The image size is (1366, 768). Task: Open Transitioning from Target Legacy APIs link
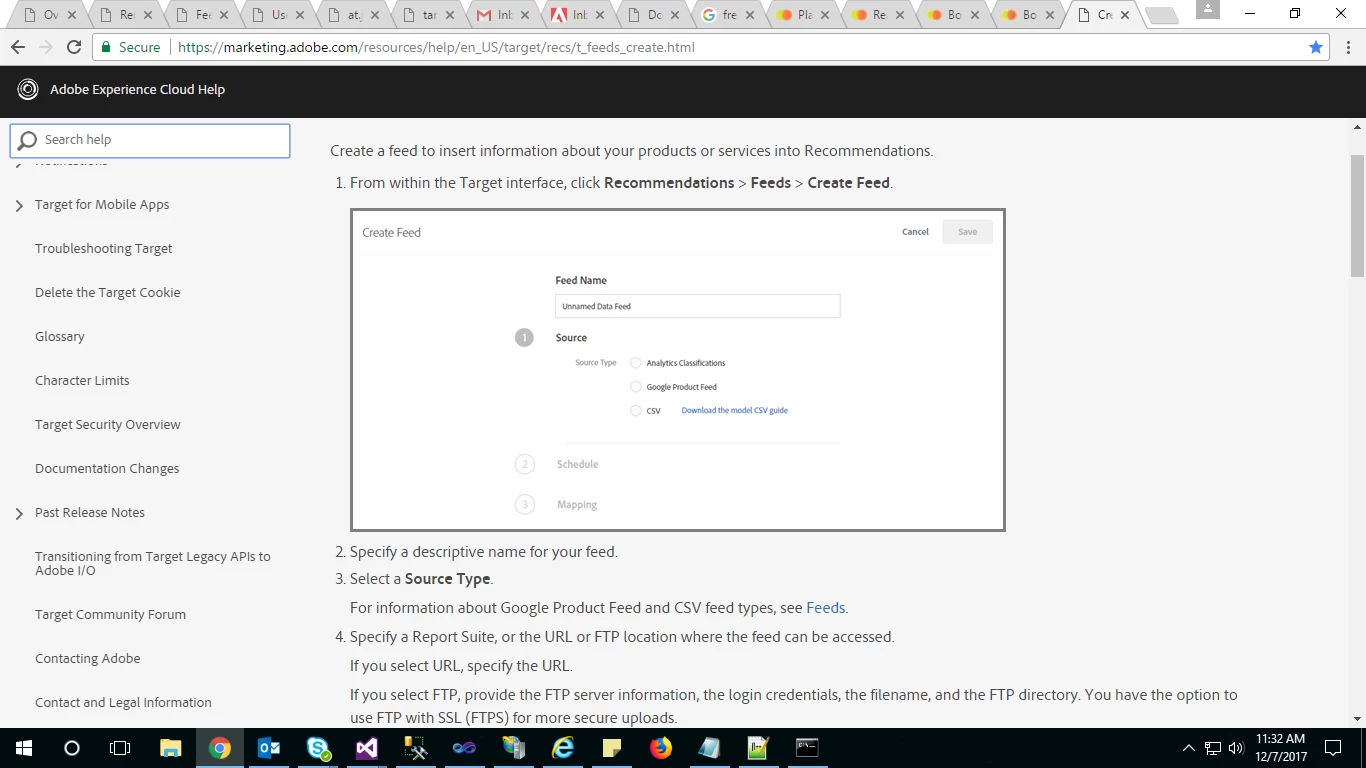tap(152, 563)
